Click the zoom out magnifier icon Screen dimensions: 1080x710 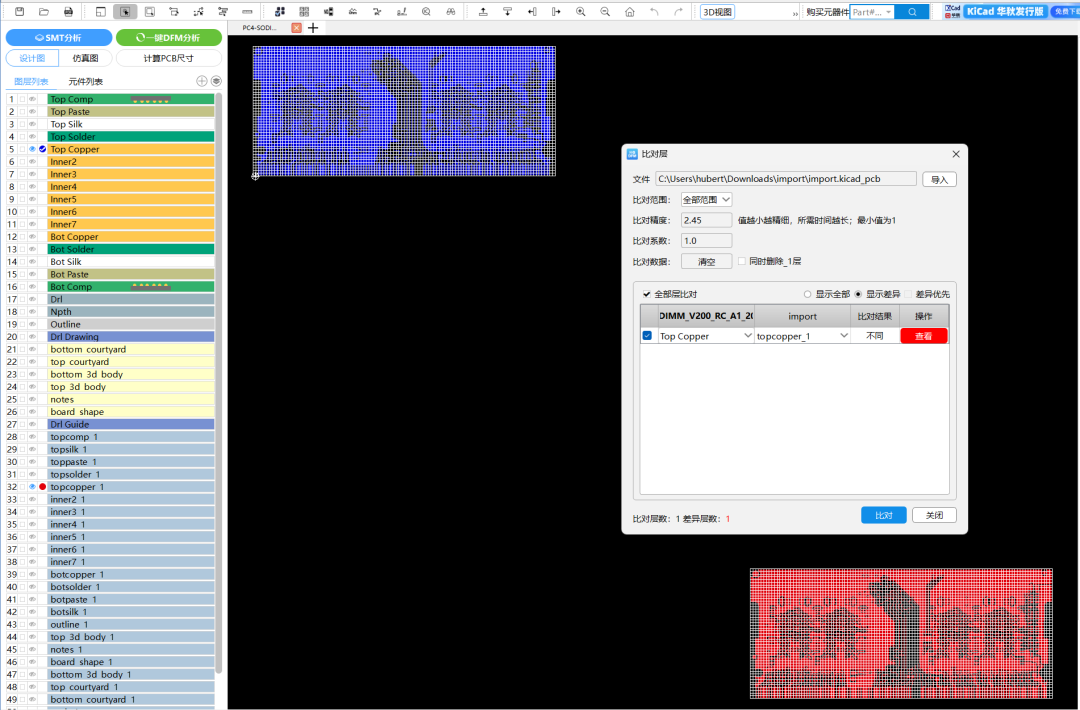click(x=605, y=12)
